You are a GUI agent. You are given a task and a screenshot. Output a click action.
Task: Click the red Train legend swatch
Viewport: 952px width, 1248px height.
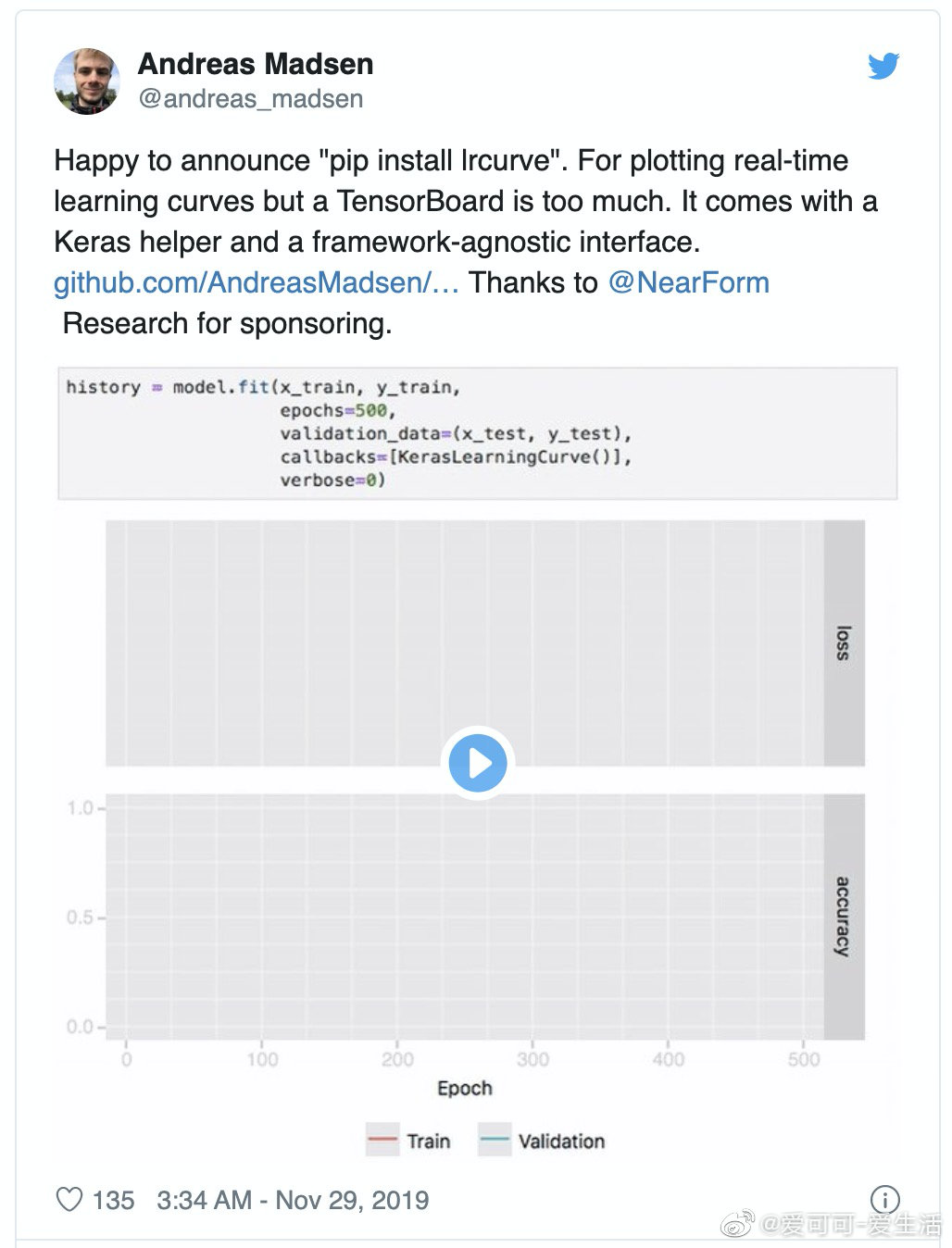click(382, 1141)
